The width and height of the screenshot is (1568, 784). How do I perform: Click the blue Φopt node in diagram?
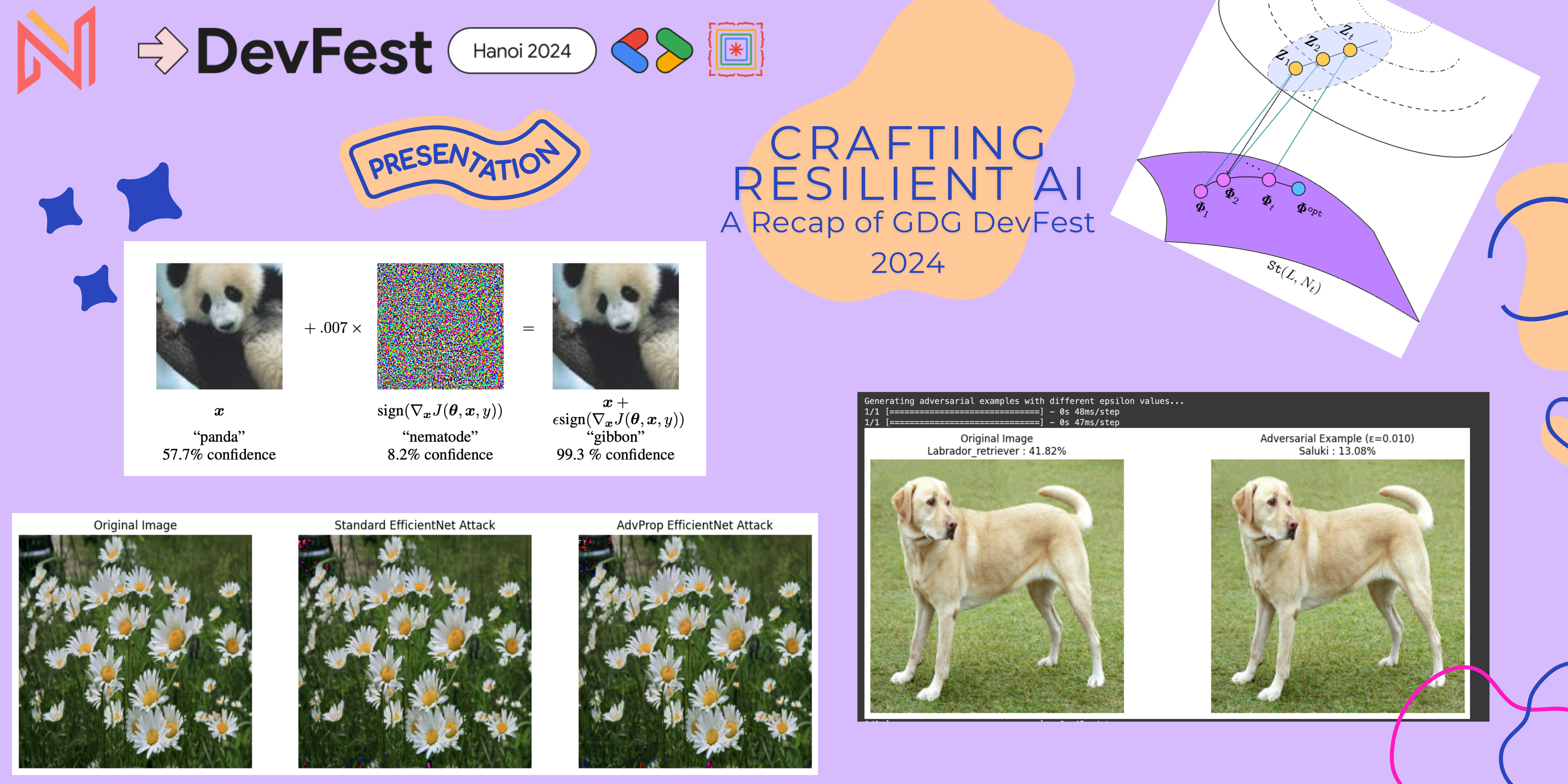point(1298,189)
